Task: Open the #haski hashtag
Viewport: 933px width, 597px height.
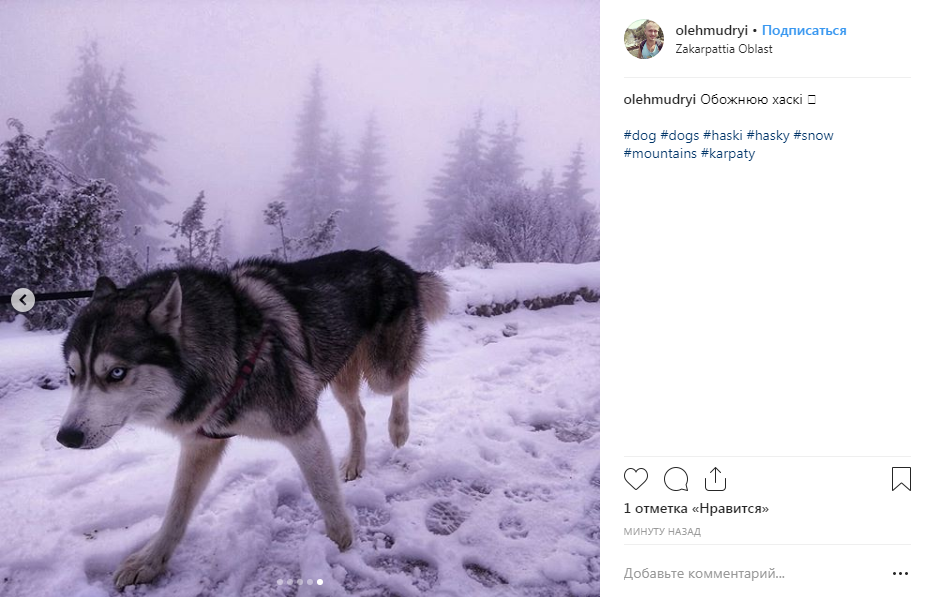Action: click(x=722, y=135)
